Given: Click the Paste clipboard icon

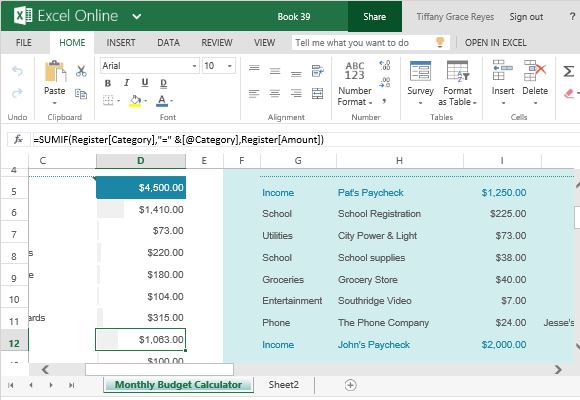Looking at the screenshot, I should pyautogui.click(x=54, y=71).
